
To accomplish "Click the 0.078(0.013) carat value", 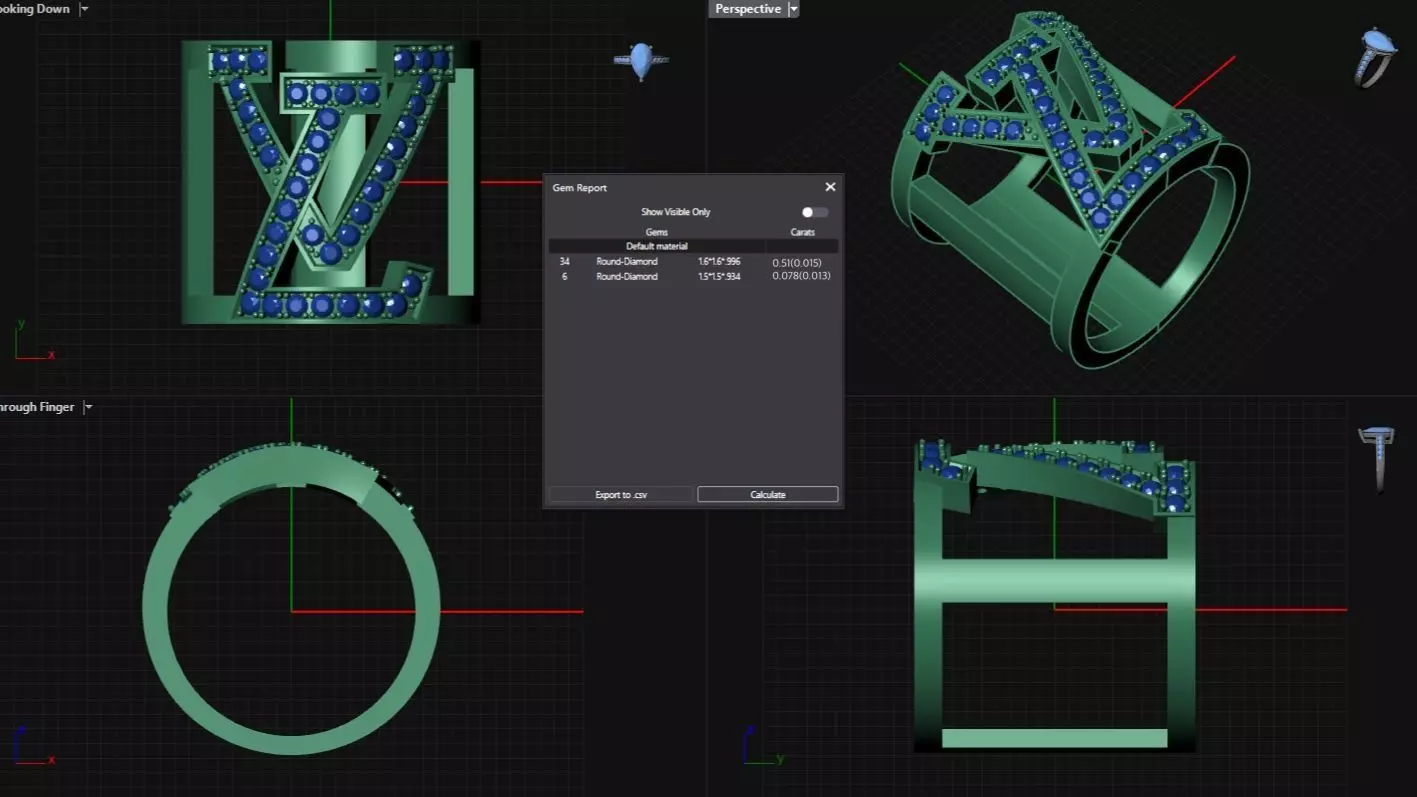I will point(801,275).
